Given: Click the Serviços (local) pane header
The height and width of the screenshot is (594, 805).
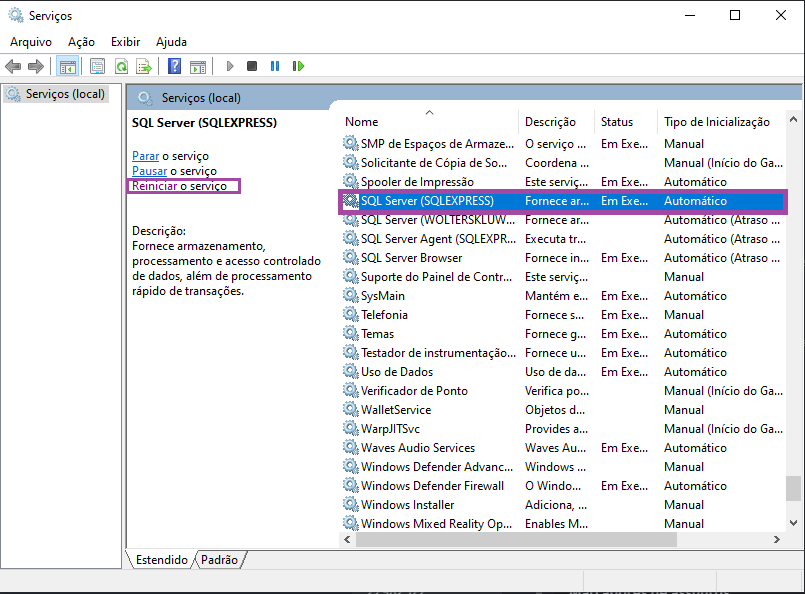Looking at the screenshot, I should click(201, 98).
